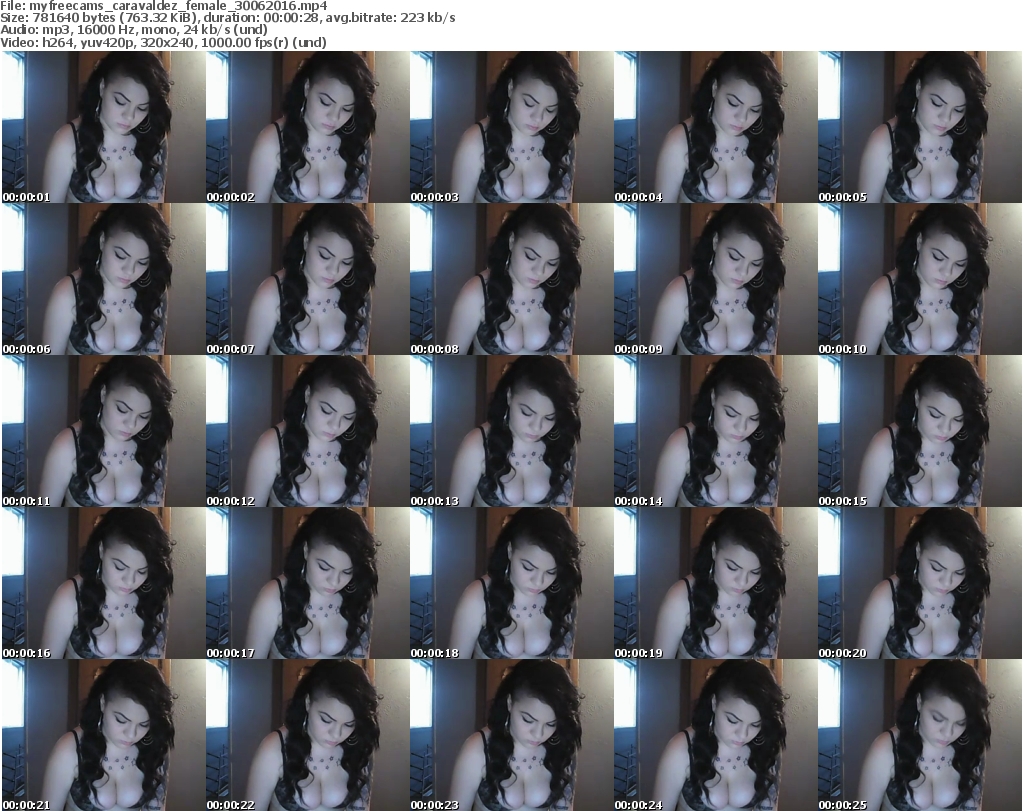Choose the snapshot at 00:00:21
Screen dimensions: 1024x811
(x=103, y=735)
